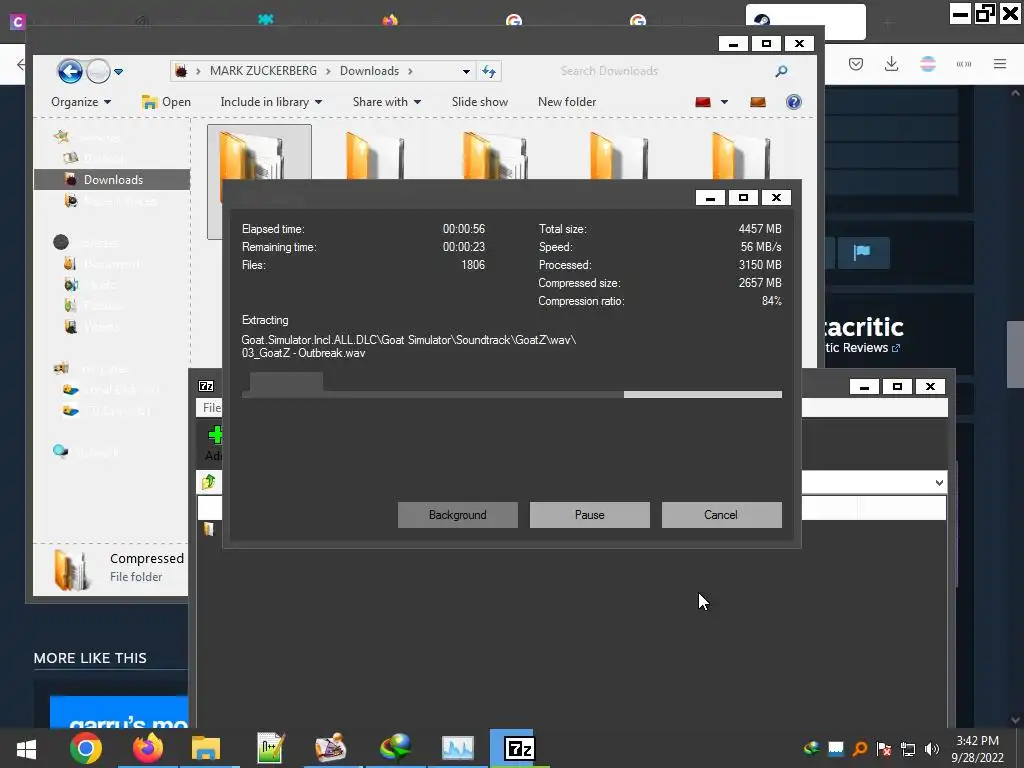Switch to Firefox on taskbar
This screenshot has height=768, width=1024.
pos(148,748)
